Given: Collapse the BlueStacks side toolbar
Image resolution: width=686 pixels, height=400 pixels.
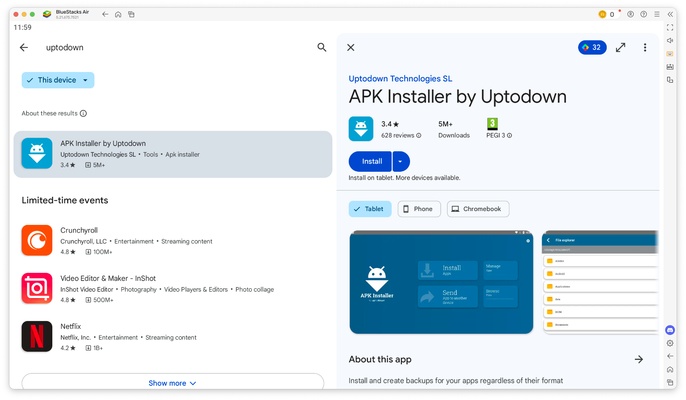Looking at the screenshot, I should [x=670, y=14].
